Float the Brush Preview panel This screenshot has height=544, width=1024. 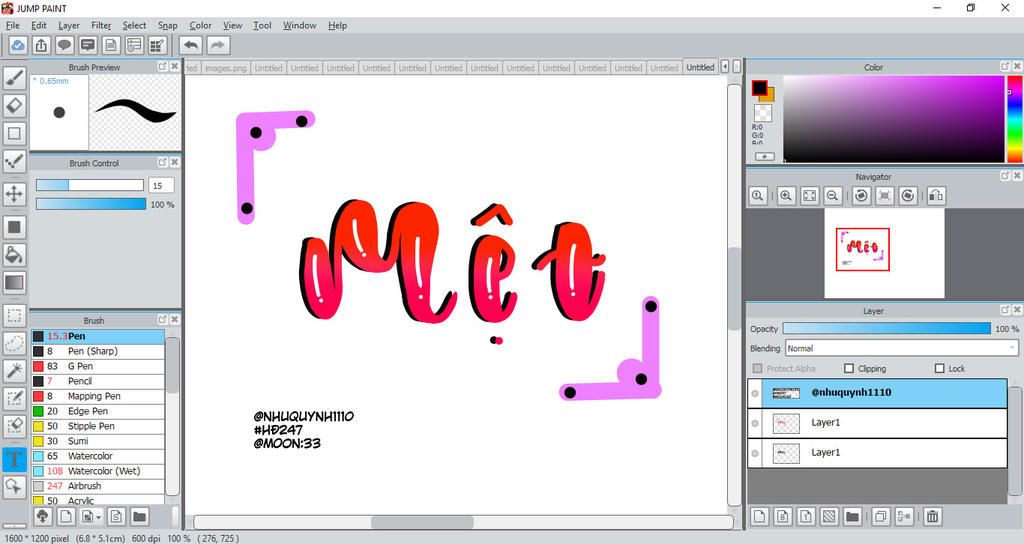point(163,67)
